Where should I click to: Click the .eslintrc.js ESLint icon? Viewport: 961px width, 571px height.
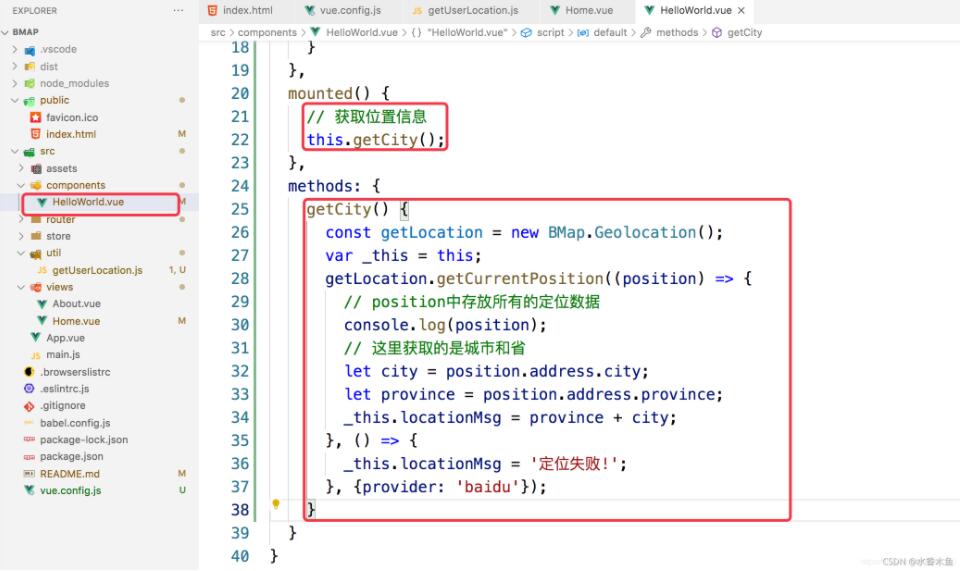pyautogui.click(x=29, y=388)
